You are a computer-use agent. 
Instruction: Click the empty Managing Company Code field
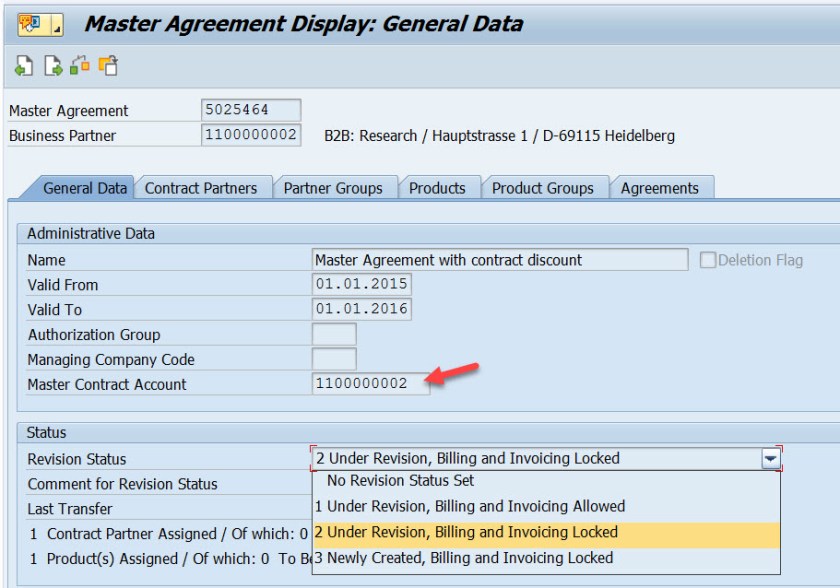[x=334, y=359]
